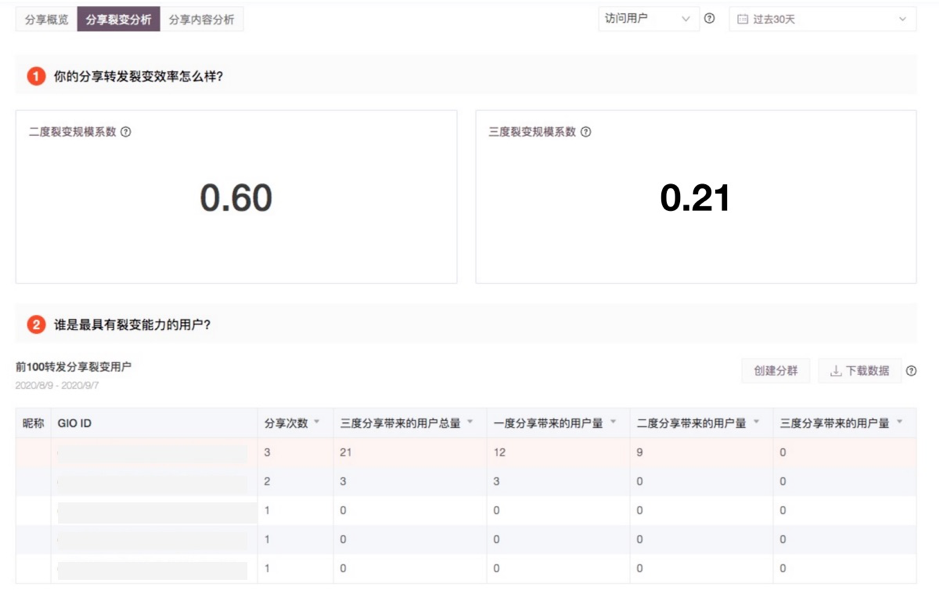
Task: Click the GIO ID column header
Action: click(75, 424)
